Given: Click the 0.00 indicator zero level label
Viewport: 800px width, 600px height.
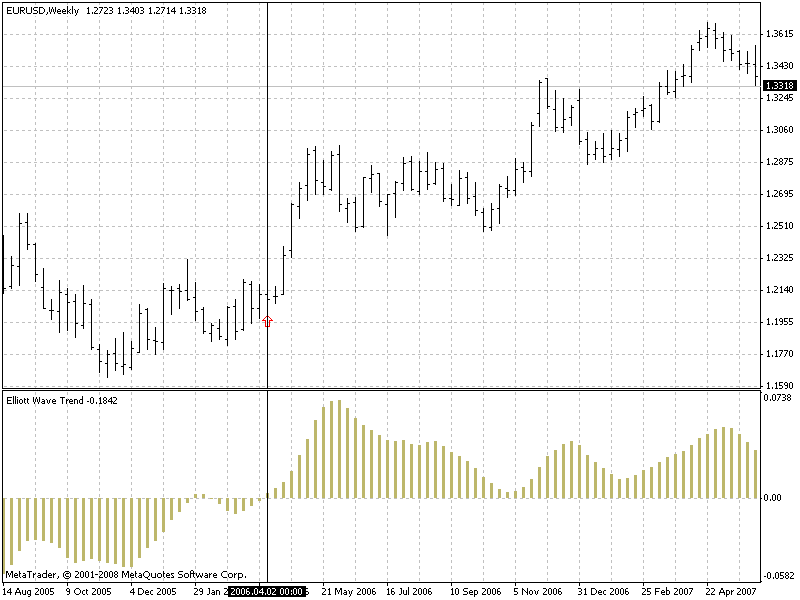Looking at the screenshot, I should coord(774,497).
